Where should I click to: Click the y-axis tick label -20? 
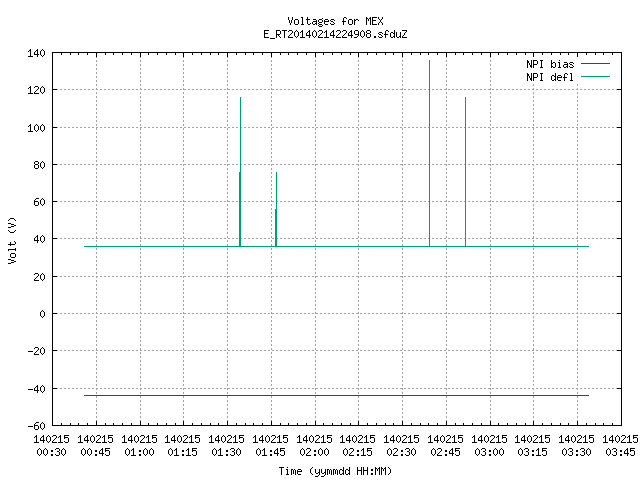click(36, 351)
